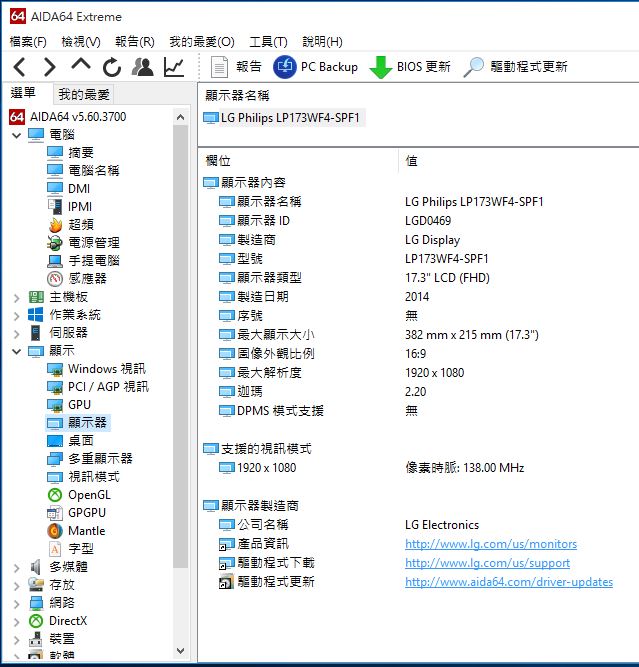Open the GPGPU icon item
The image size is (639, 667).
point(55,513)
